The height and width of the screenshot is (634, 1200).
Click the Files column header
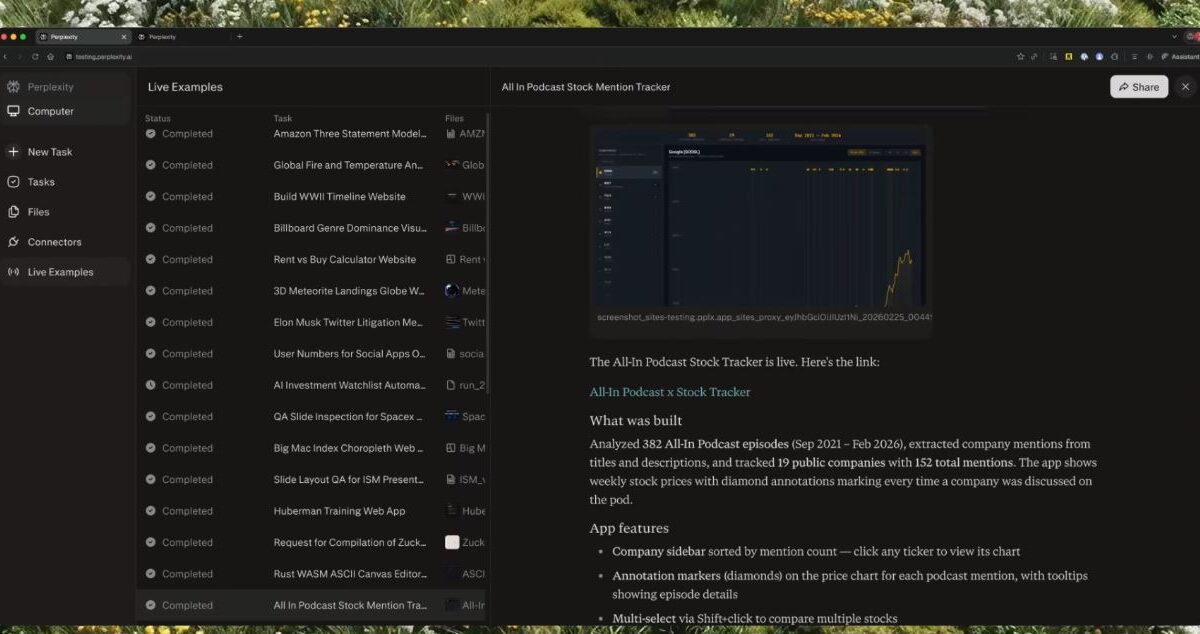pos(455,118)
